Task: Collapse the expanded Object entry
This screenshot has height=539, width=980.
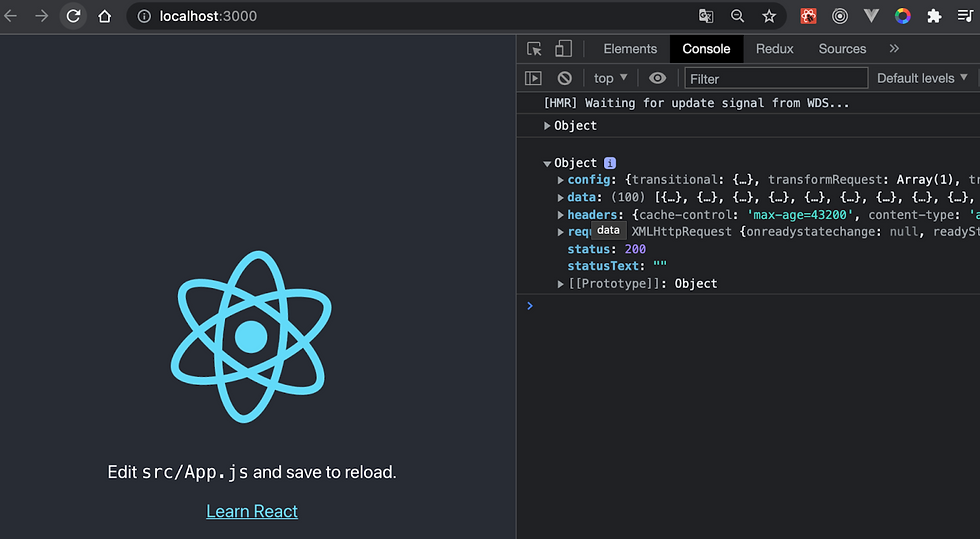Action: tap(547, 164)
